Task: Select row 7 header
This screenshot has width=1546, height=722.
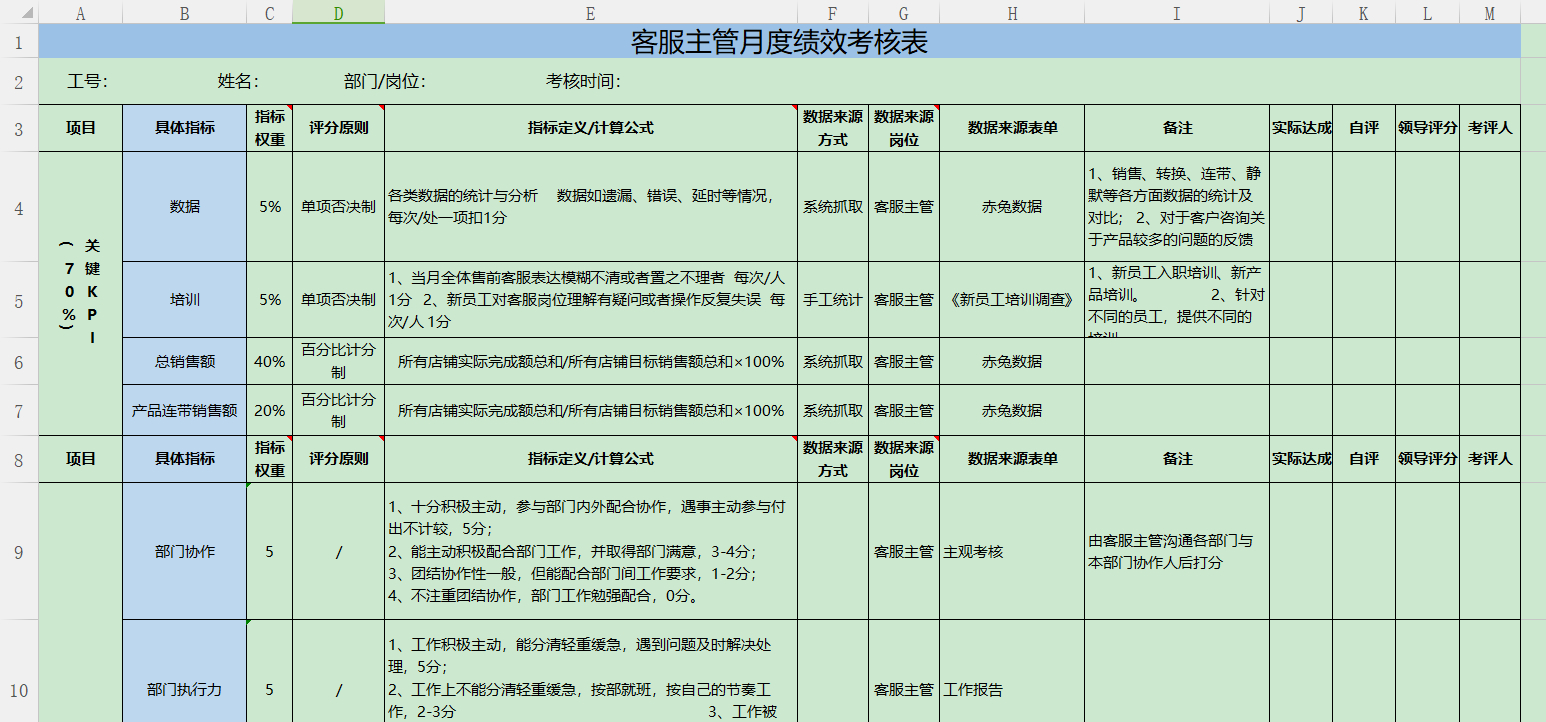Action: point(19,410)
